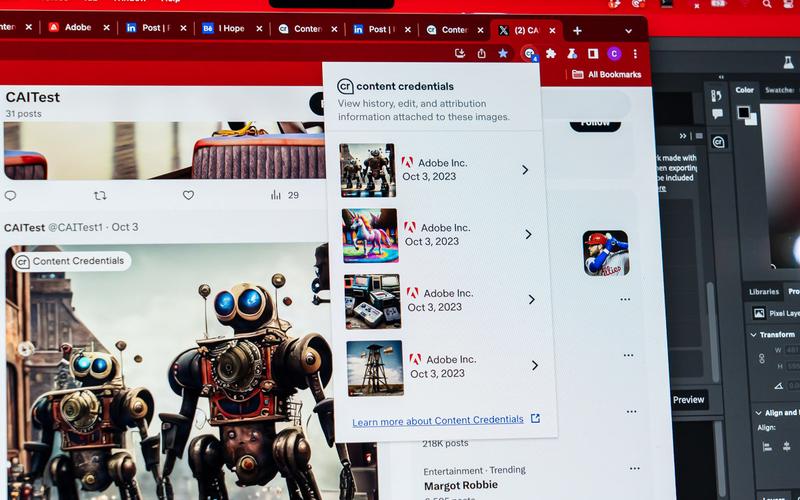
Task: Open a new browser tab with plus
Action: pos(577,31)
